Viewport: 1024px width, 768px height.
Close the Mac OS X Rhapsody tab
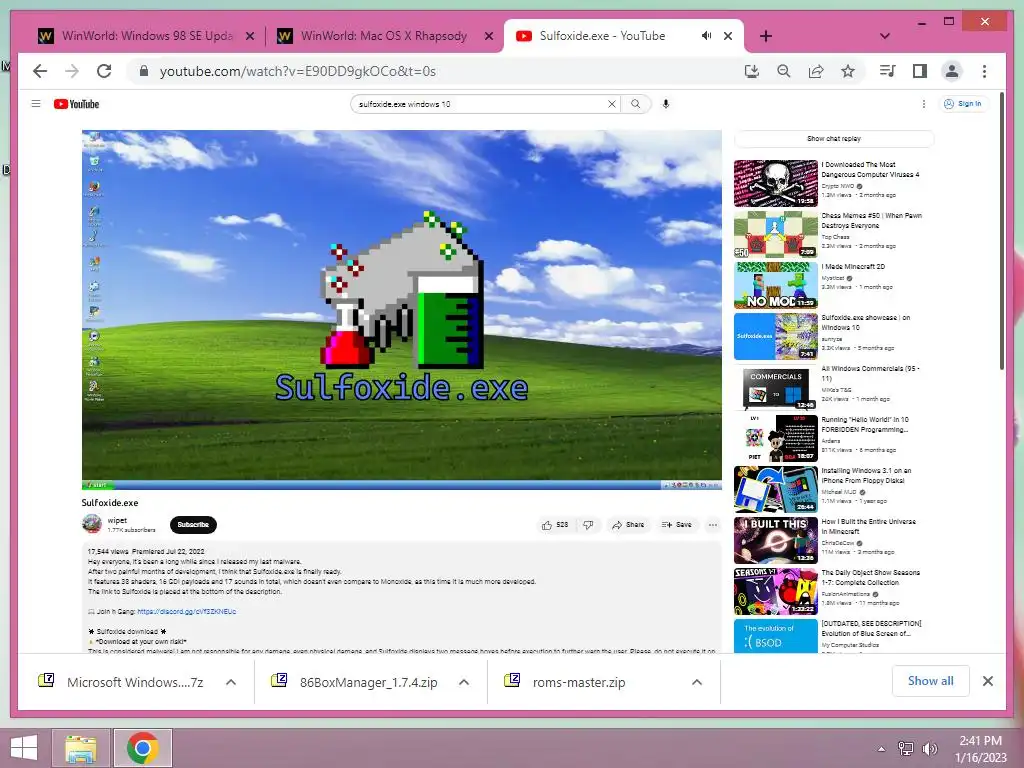point(488,36)
